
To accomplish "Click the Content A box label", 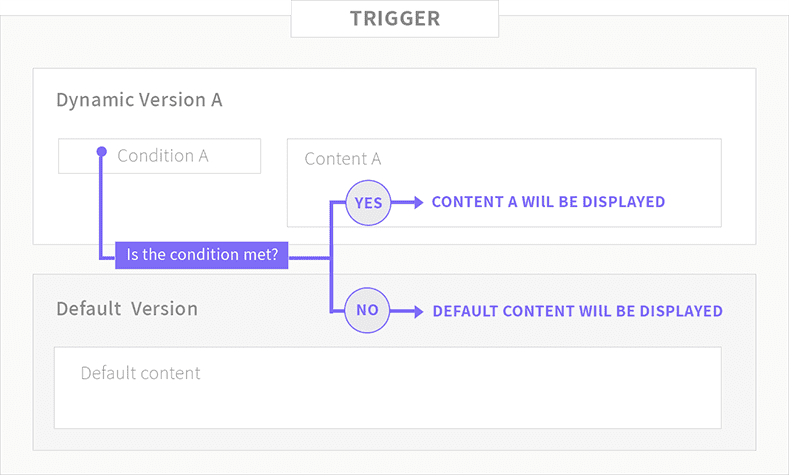I will pyautogui.click(x=342, y=159).
